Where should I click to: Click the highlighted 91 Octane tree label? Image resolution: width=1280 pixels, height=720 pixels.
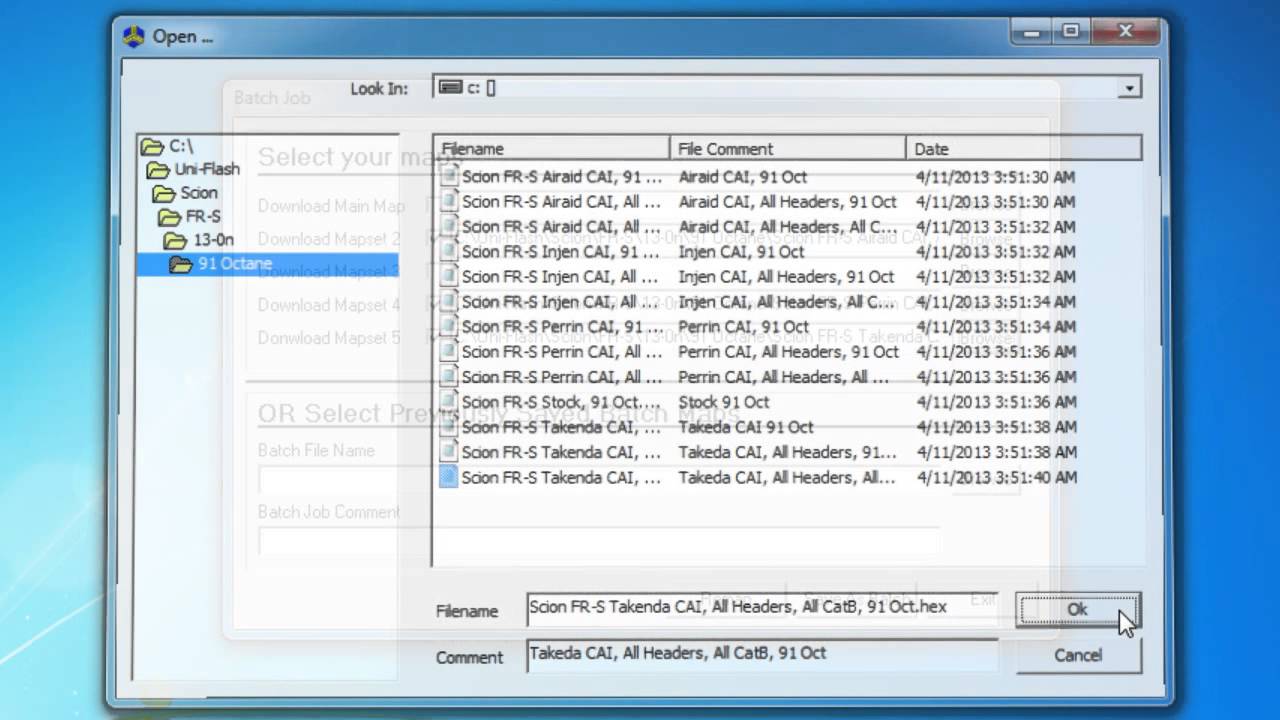point(235,264)
